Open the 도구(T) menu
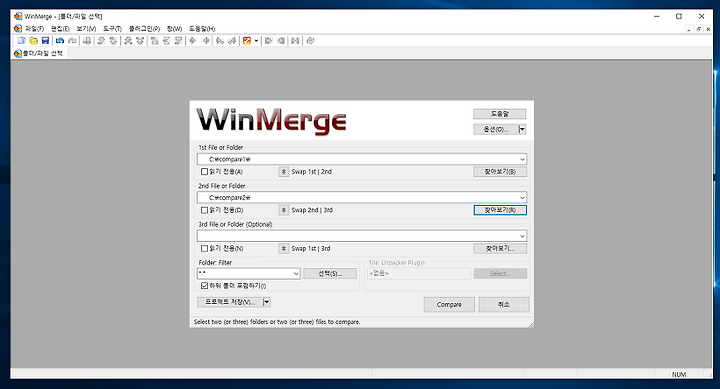 point(112,28)
